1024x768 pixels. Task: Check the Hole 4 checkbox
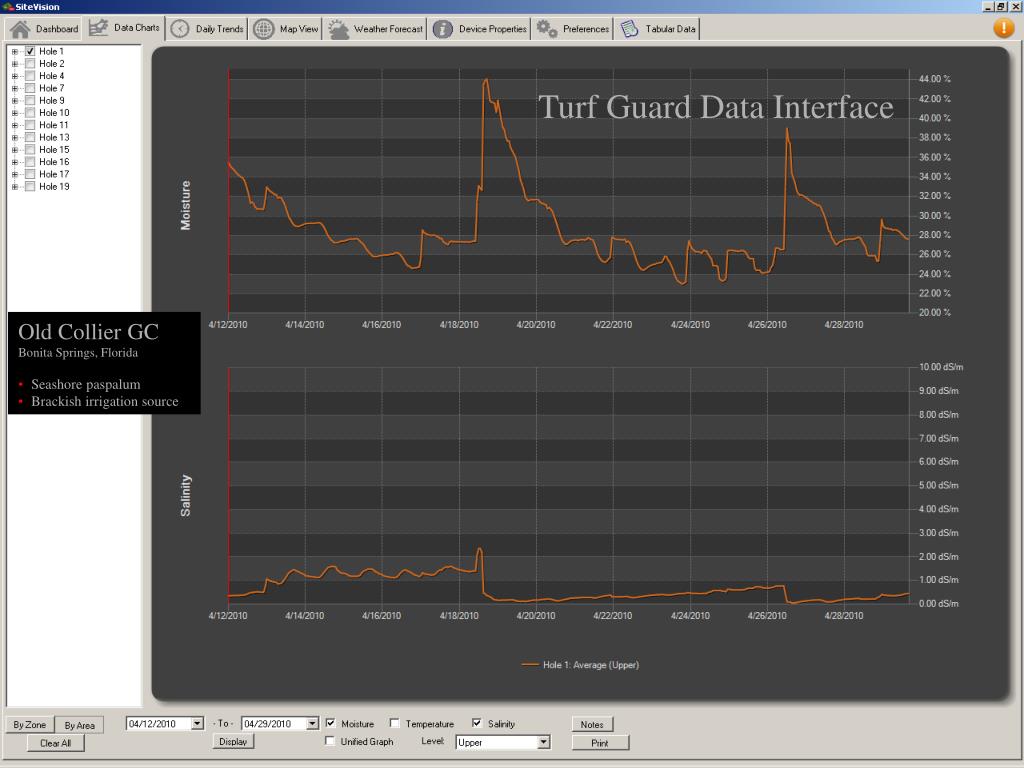(30, 76)
